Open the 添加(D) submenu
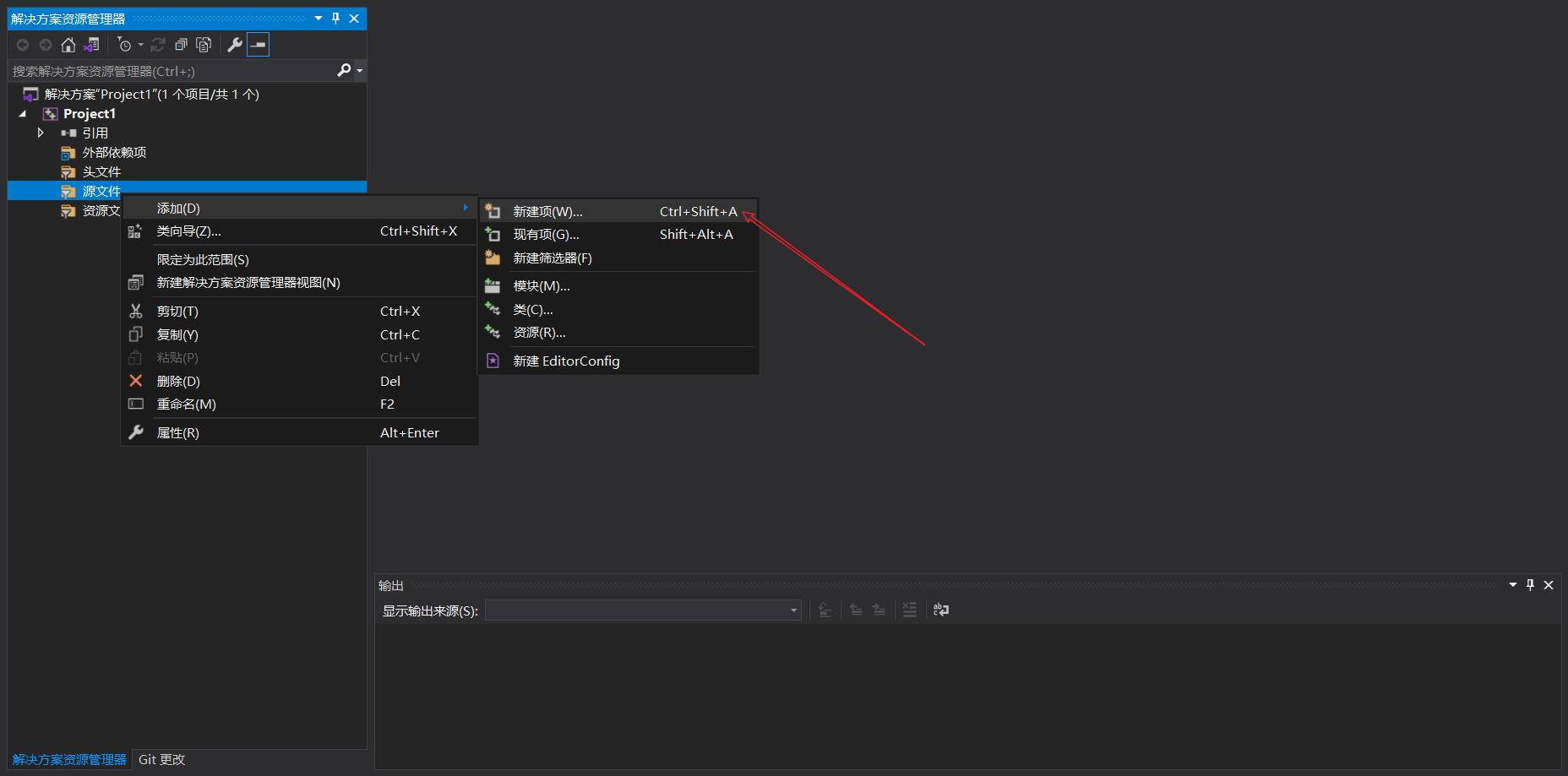This screenshot has width=1568, height=776. pyautogui.click(x=299, y=208)
